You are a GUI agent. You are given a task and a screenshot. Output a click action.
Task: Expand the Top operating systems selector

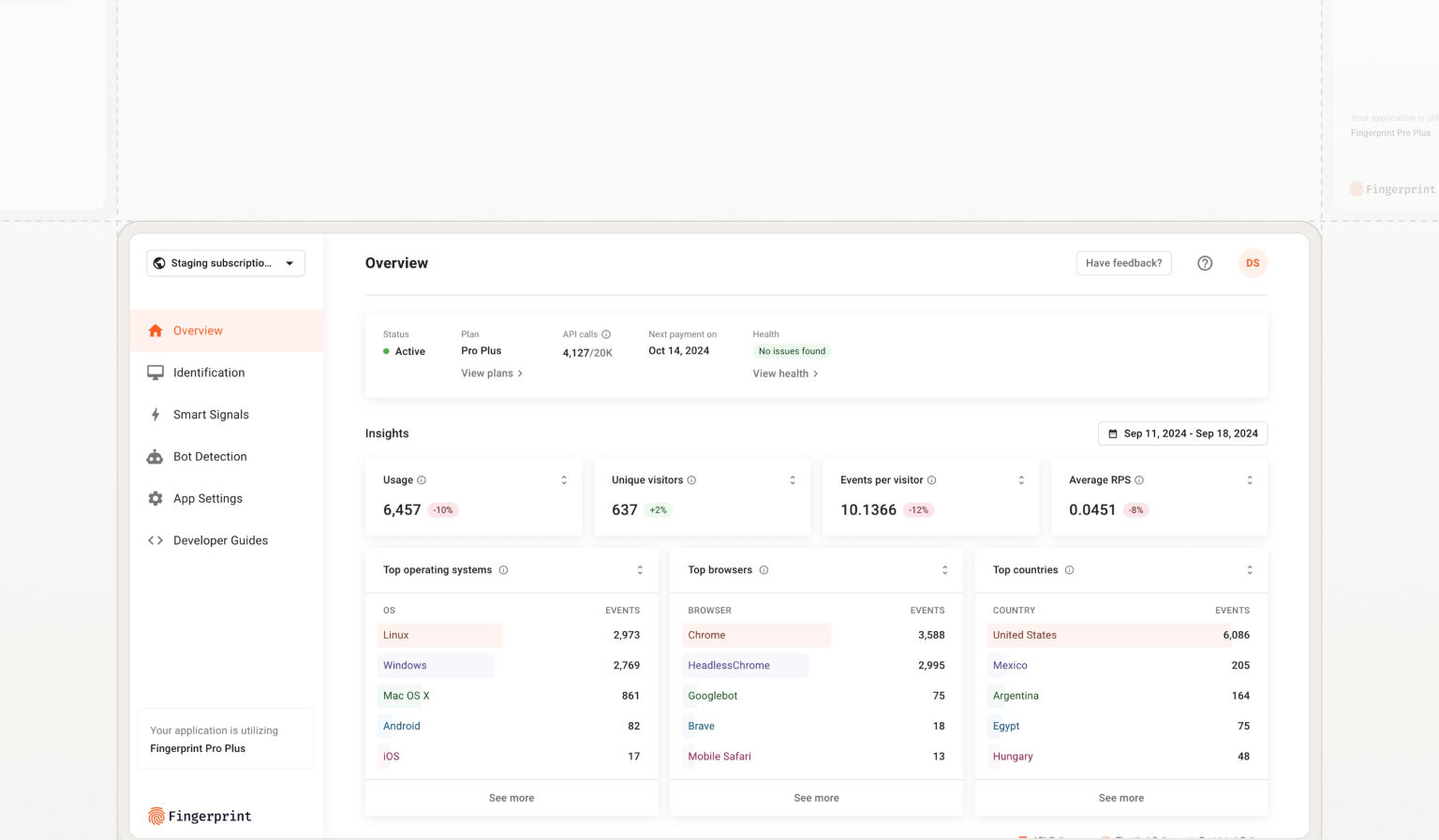click(640, 570)
